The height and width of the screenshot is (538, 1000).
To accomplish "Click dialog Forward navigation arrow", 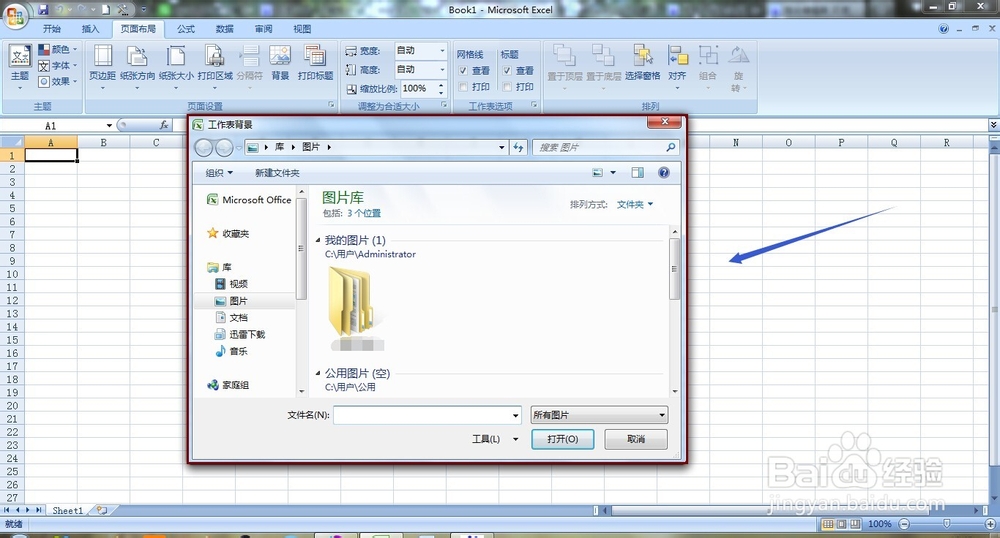I will click(x=224, y=148).
